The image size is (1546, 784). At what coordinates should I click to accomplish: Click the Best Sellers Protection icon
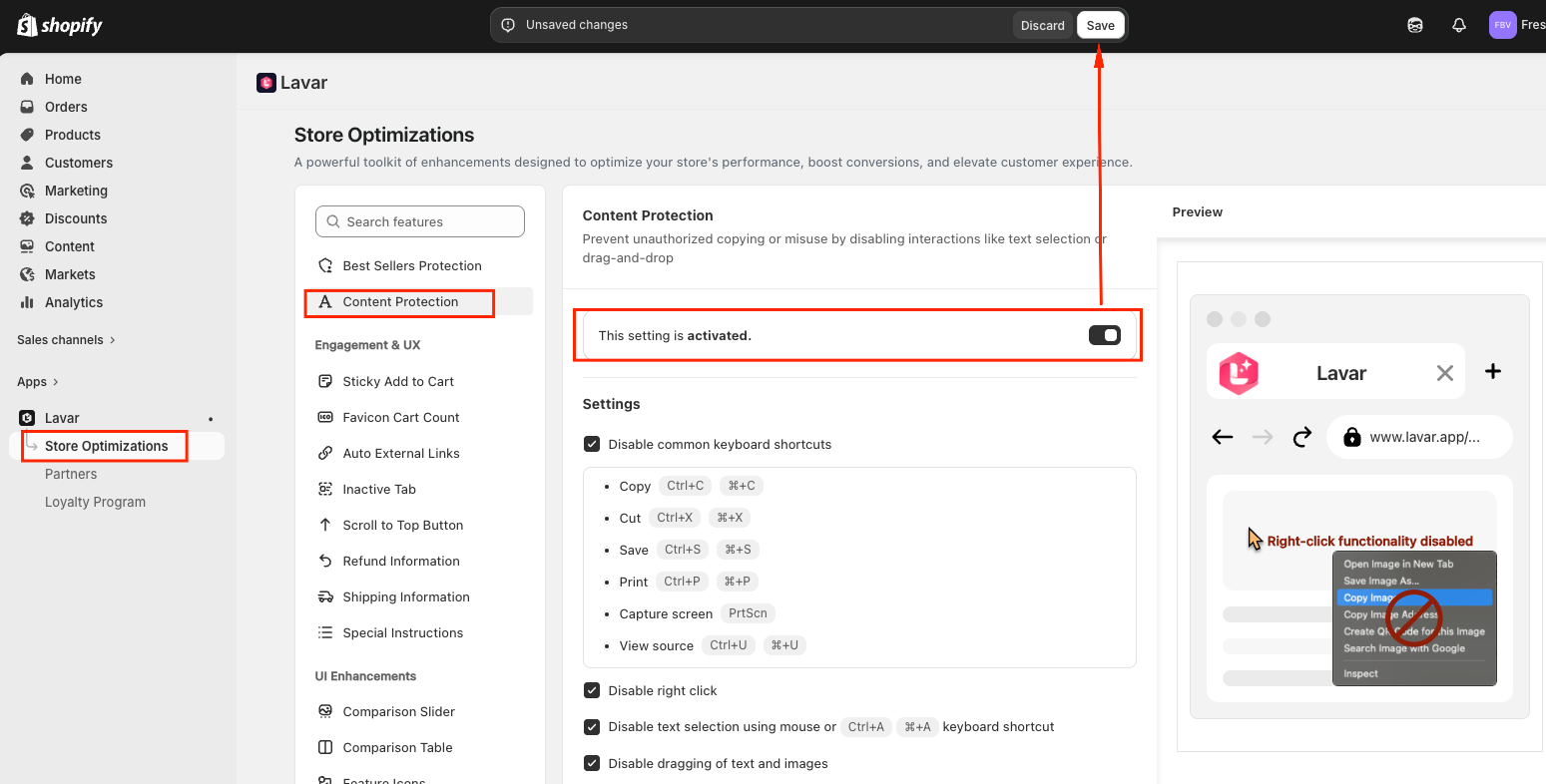tap(325, 265)
